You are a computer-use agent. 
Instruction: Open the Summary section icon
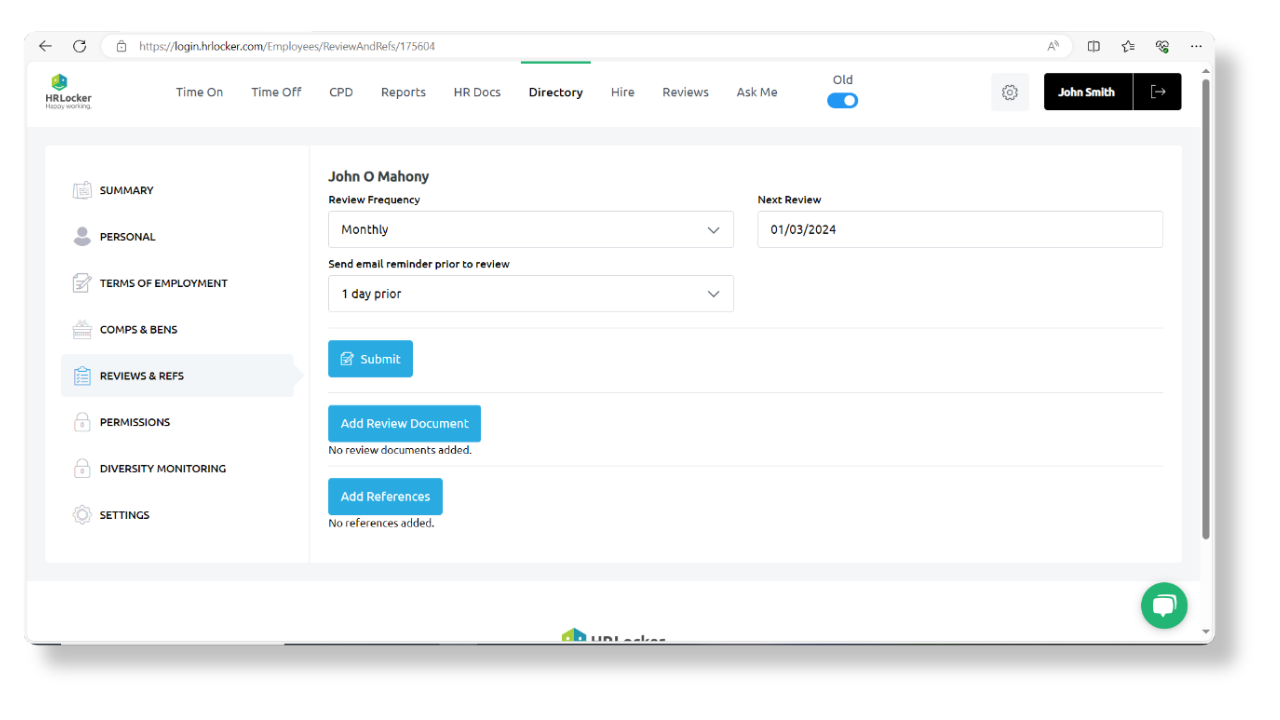click(82, 190)
